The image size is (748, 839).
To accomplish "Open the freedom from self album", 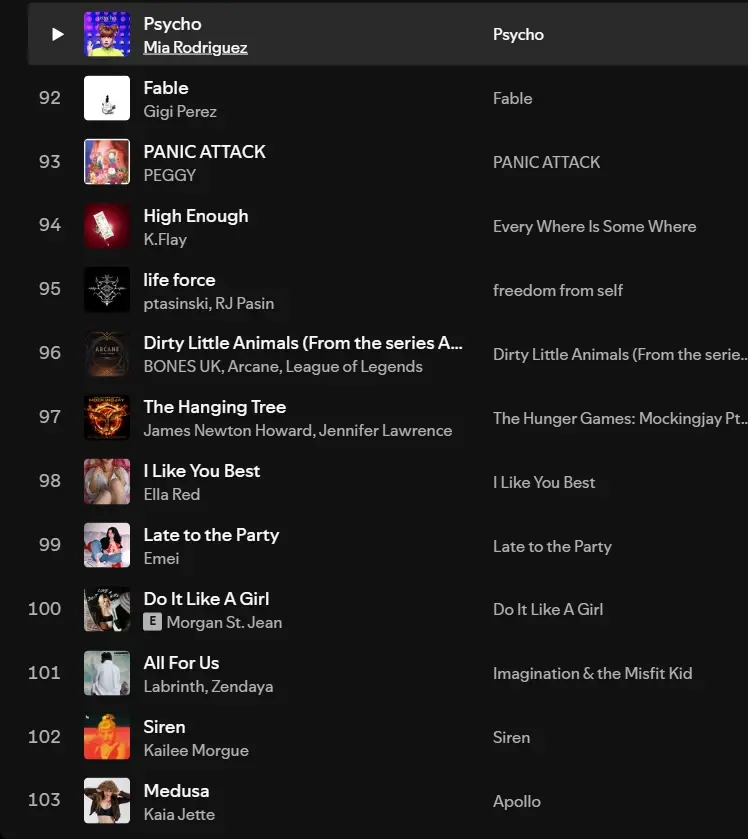I will coord(557,290).
